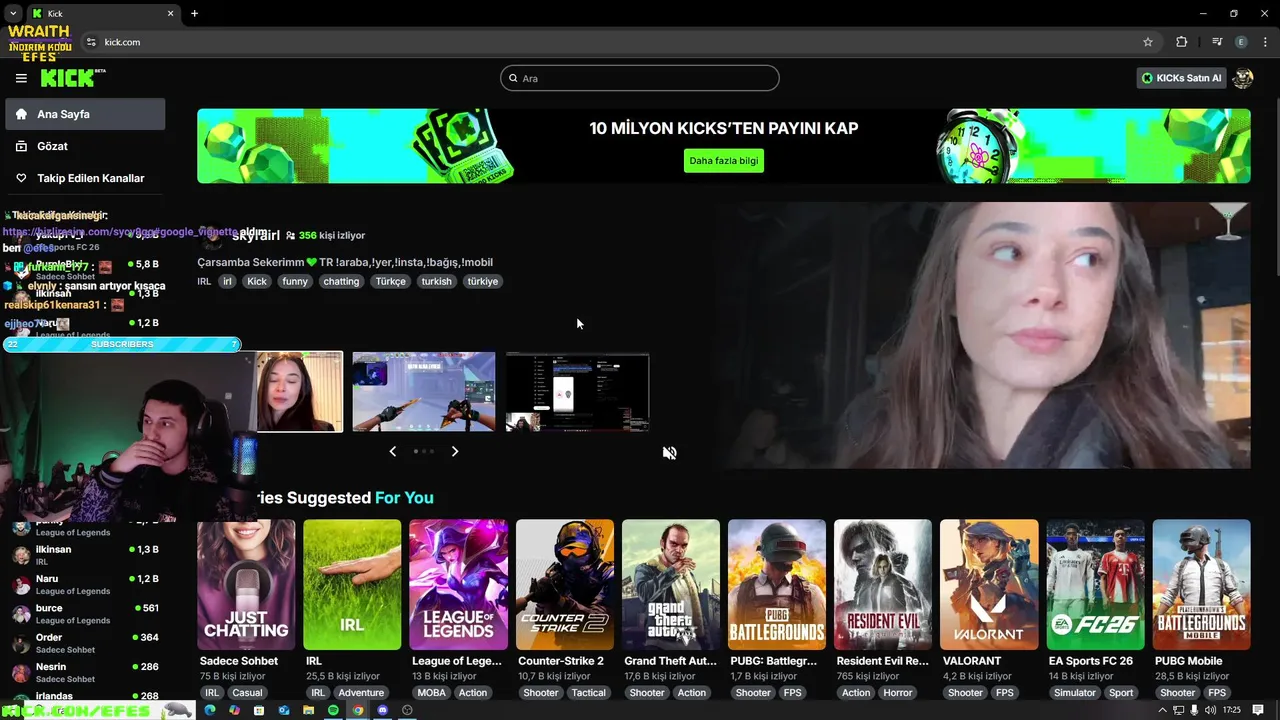The width and height of the screenshot is (1280, 720).
Task: Open Spotify from the taskbar
Action: pos(333,710)
